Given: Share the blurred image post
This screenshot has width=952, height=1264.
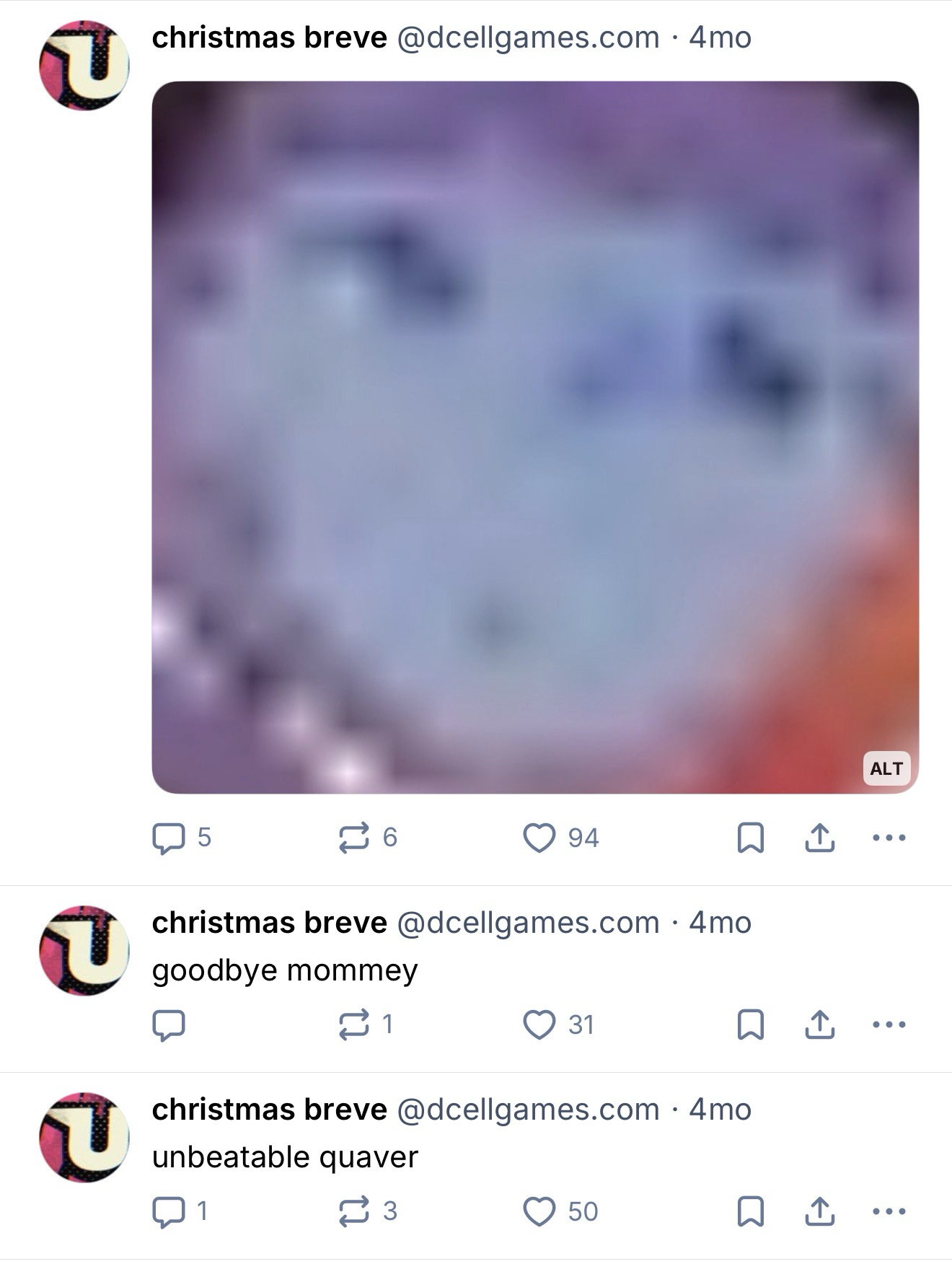Looking at the screenshot, I should tap(819, 838).
